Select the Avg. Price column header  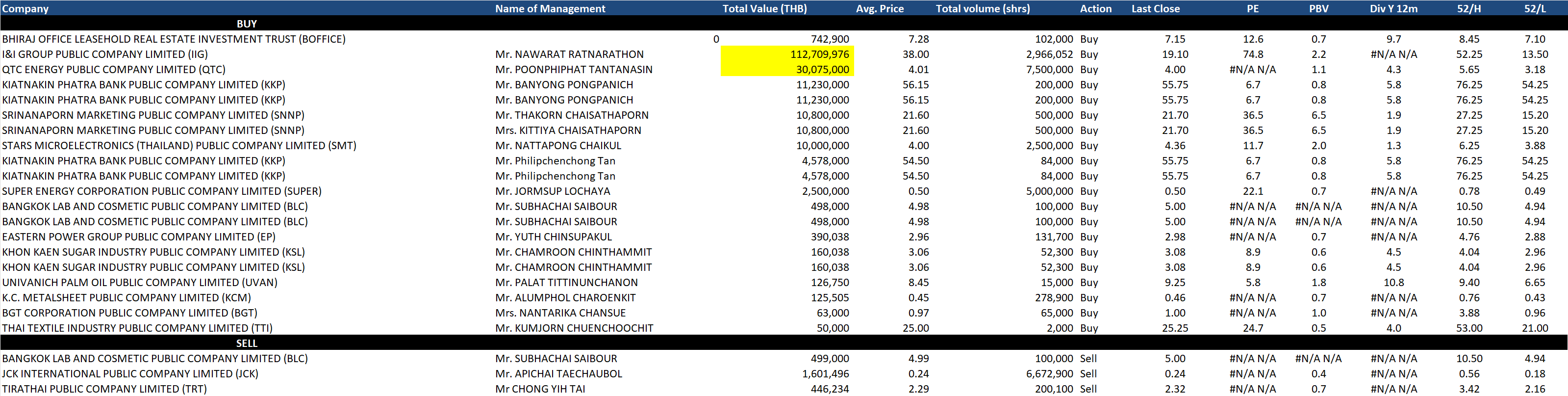pyautogui.click(x=880, y=8)
